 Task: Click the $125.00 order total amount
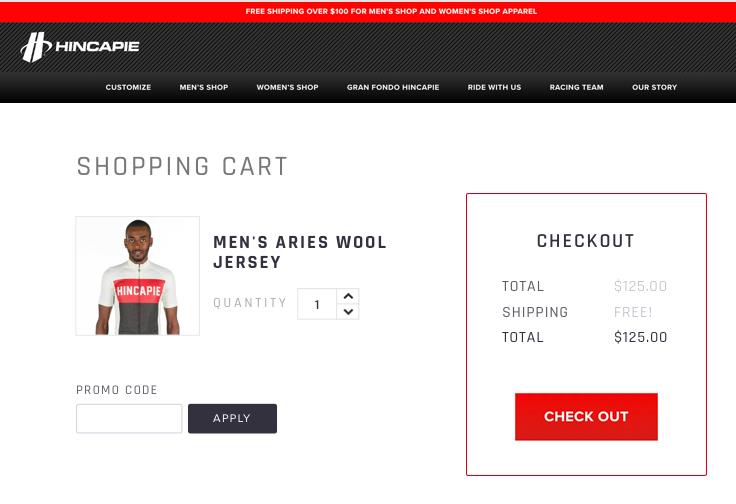coord(640,337)
